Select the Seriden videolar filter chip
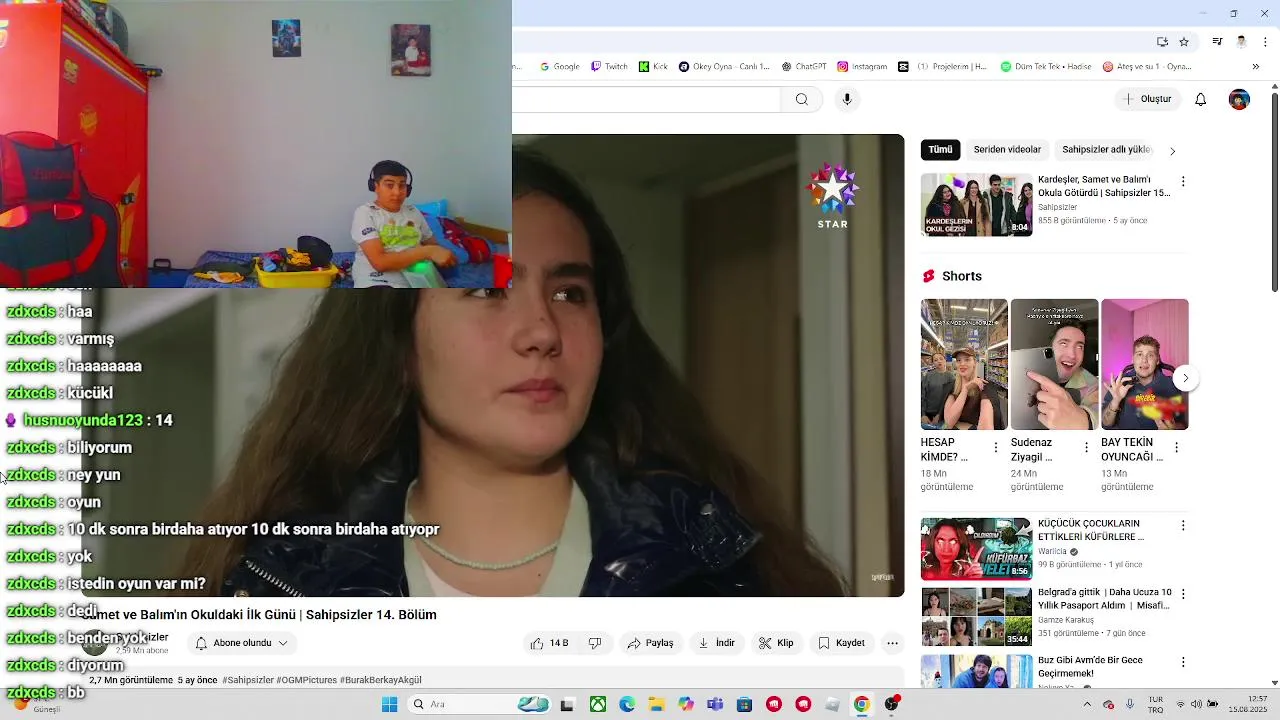The image size is (1280, 720). (1007, 150)
